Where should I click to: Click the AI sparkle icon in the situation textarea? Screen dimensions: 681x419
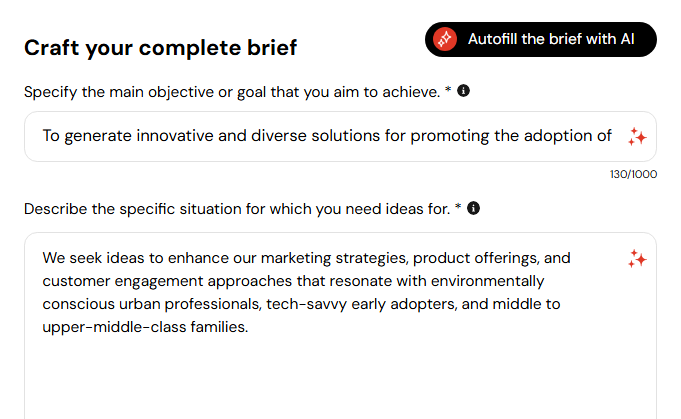tap(637, 259)
